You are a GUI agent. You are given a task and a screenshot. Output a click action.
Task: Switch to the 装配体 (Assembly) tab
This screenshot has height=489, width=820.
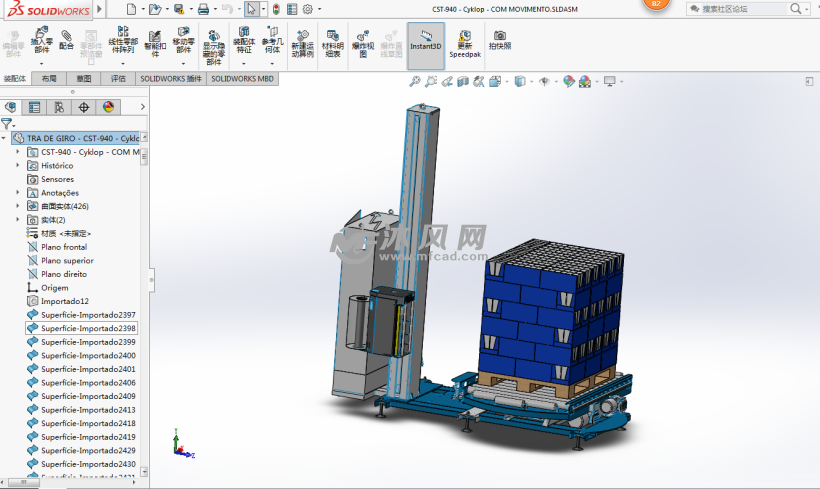tap(15, 78)
